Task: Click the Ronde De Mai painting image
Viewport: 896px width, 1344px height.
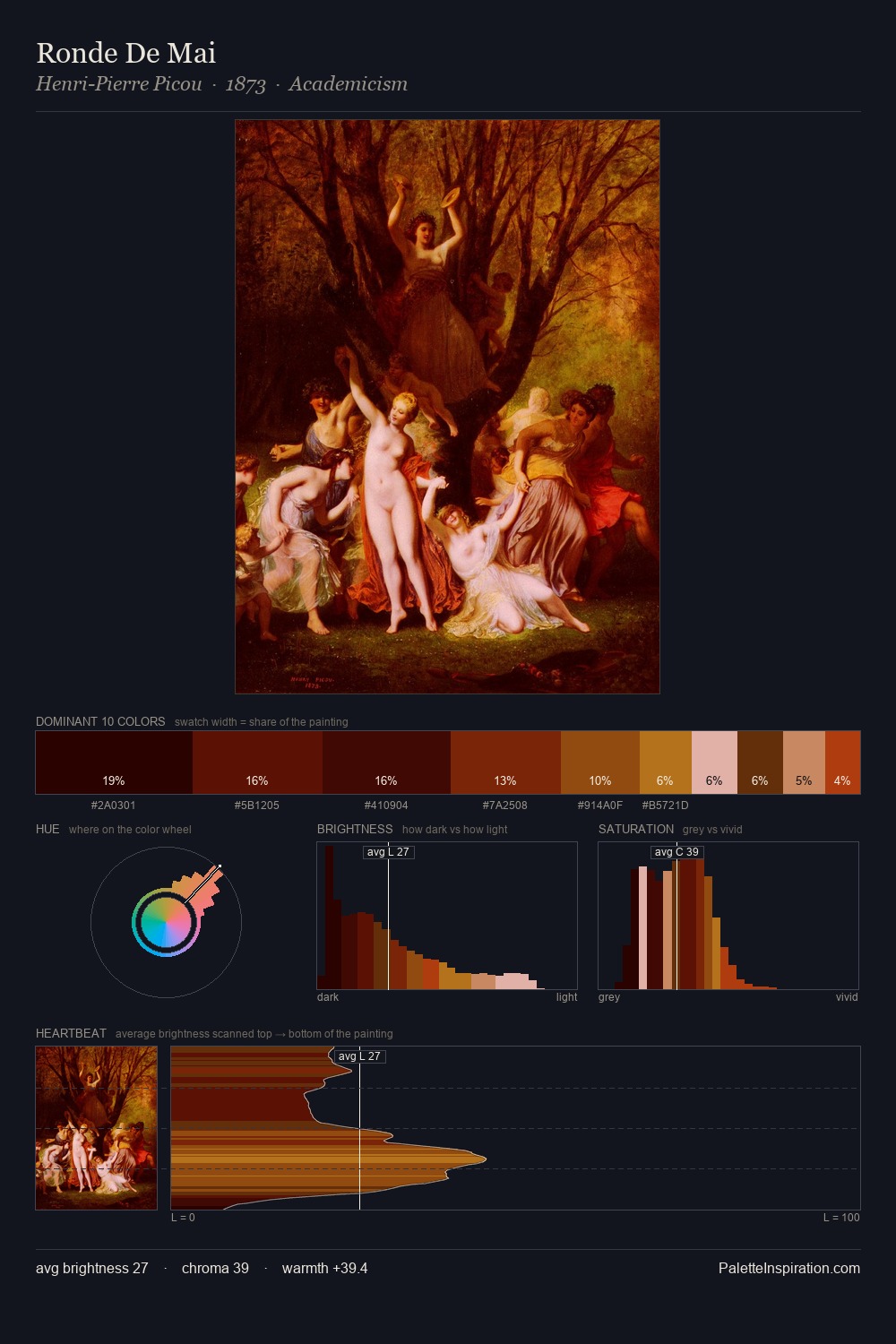Action: [447, 407]
